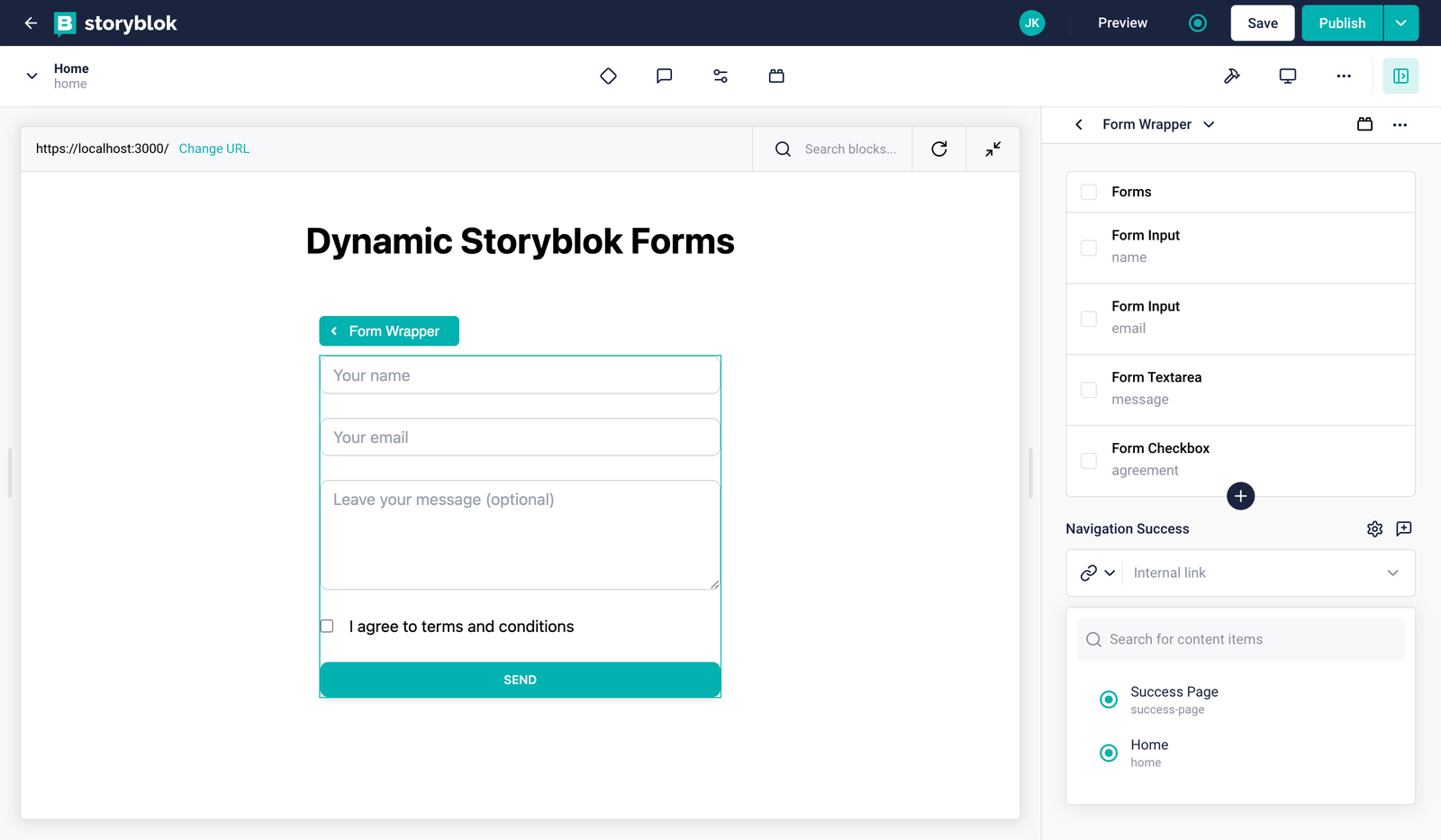
Task: Check the Form Input name checkbox
Action: (1089, 248)
